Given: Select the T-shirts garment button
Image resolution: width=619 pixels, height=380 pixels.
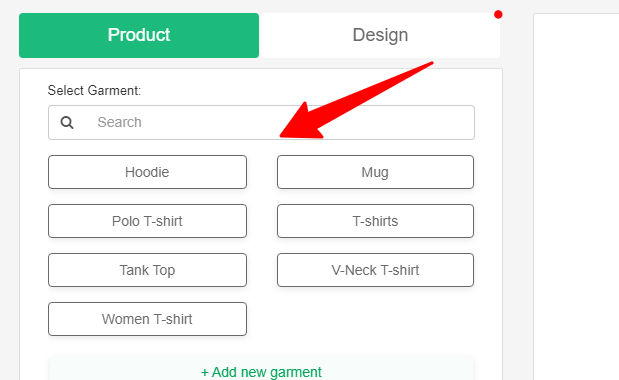Looking at the screenshot, I should pyautogui.click(x=375, y=221).
